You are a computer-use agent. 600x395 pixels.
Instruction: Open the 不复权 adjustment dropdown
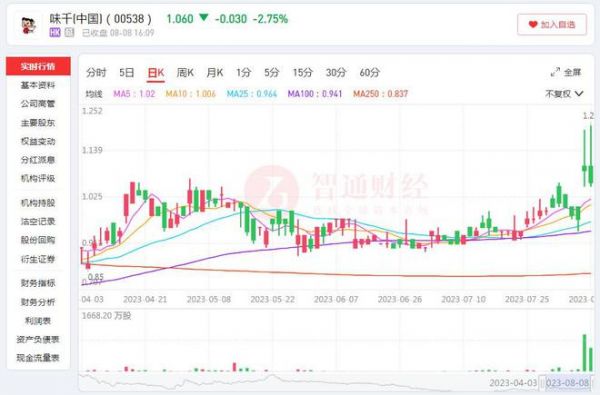tap(564, 94)
